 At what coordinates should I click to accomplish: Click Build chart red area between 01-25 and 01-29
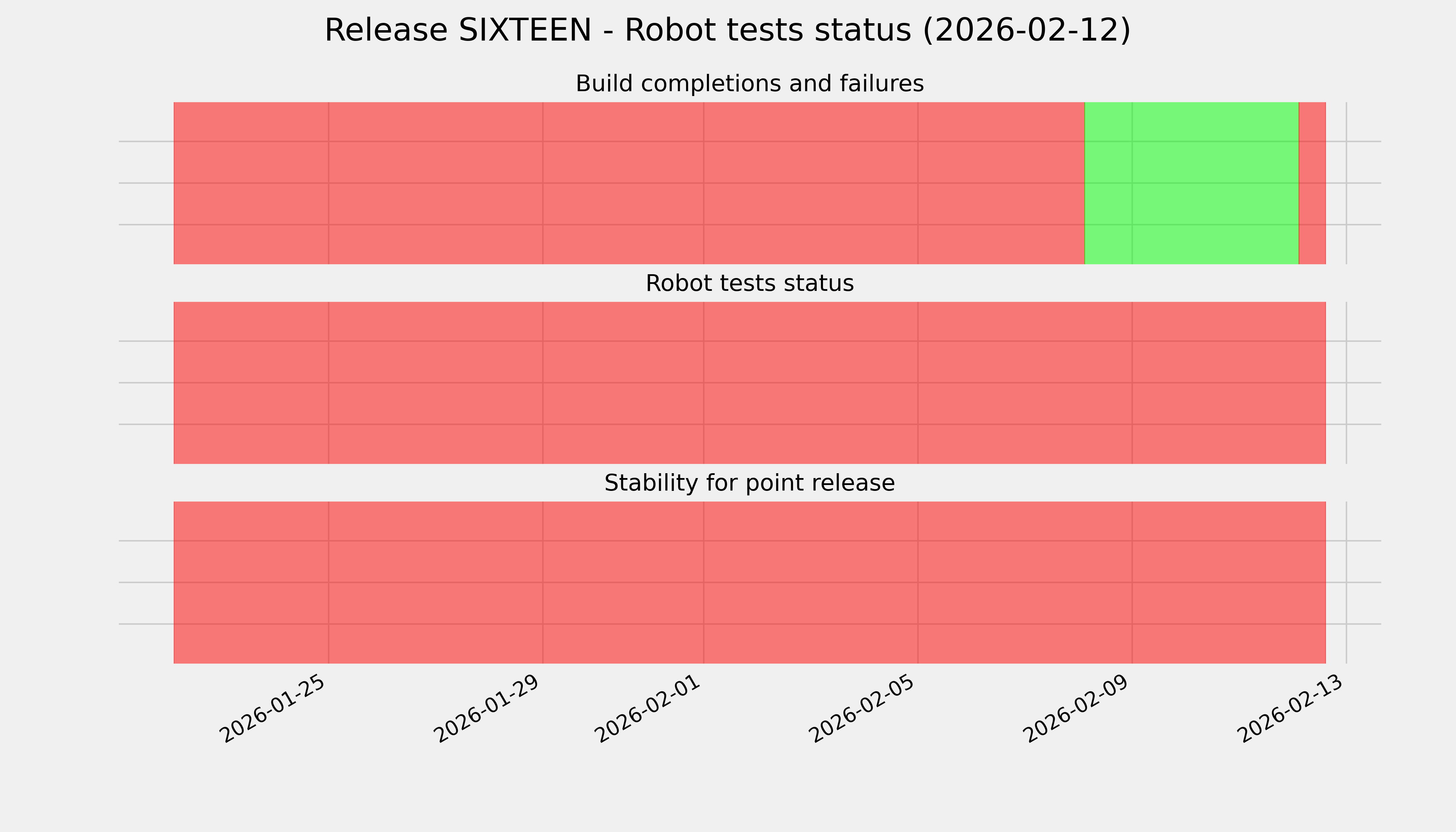click(435, 183)
